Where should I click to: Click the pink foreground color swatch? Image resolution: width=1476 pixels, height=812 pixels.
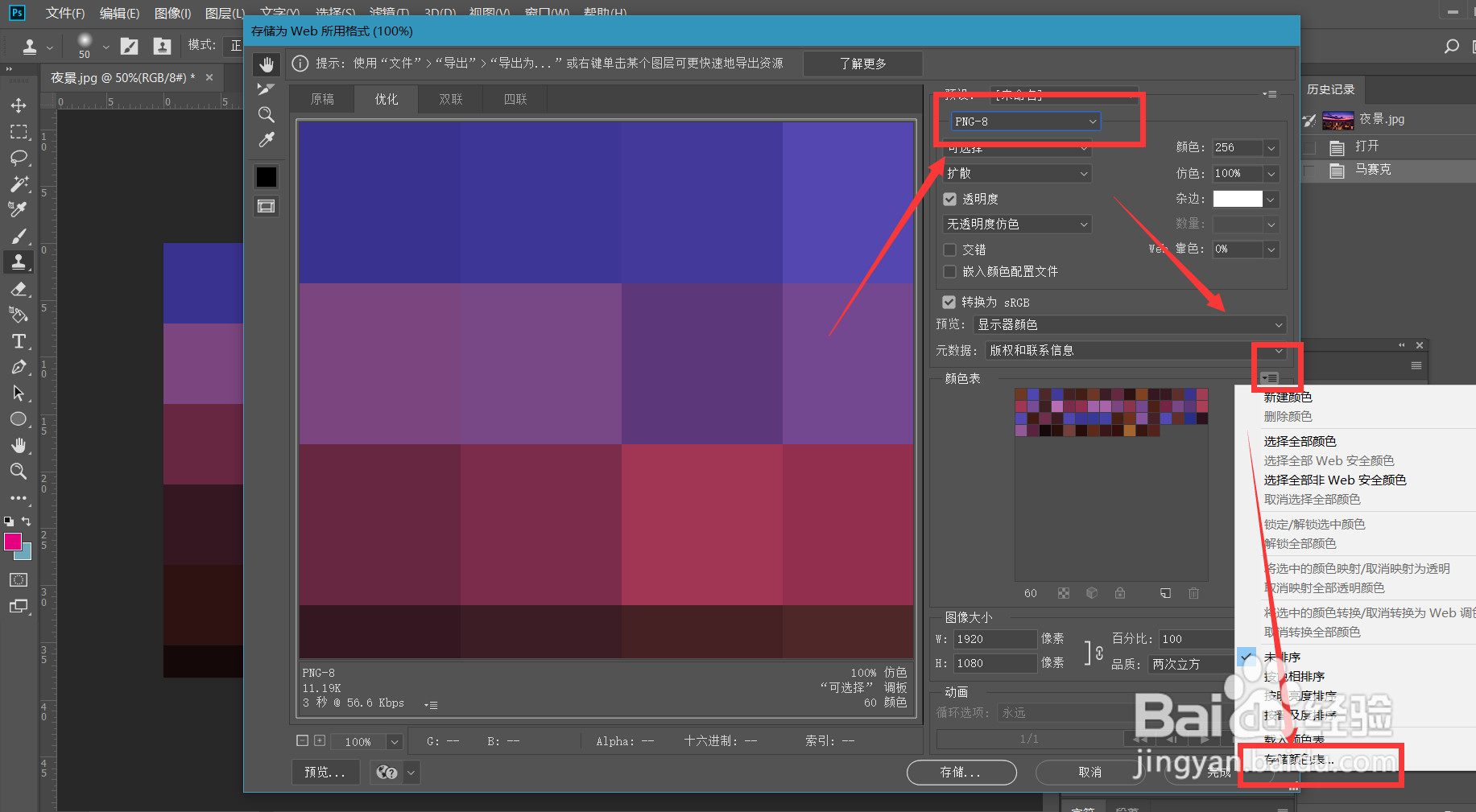(x=13, y=542)
